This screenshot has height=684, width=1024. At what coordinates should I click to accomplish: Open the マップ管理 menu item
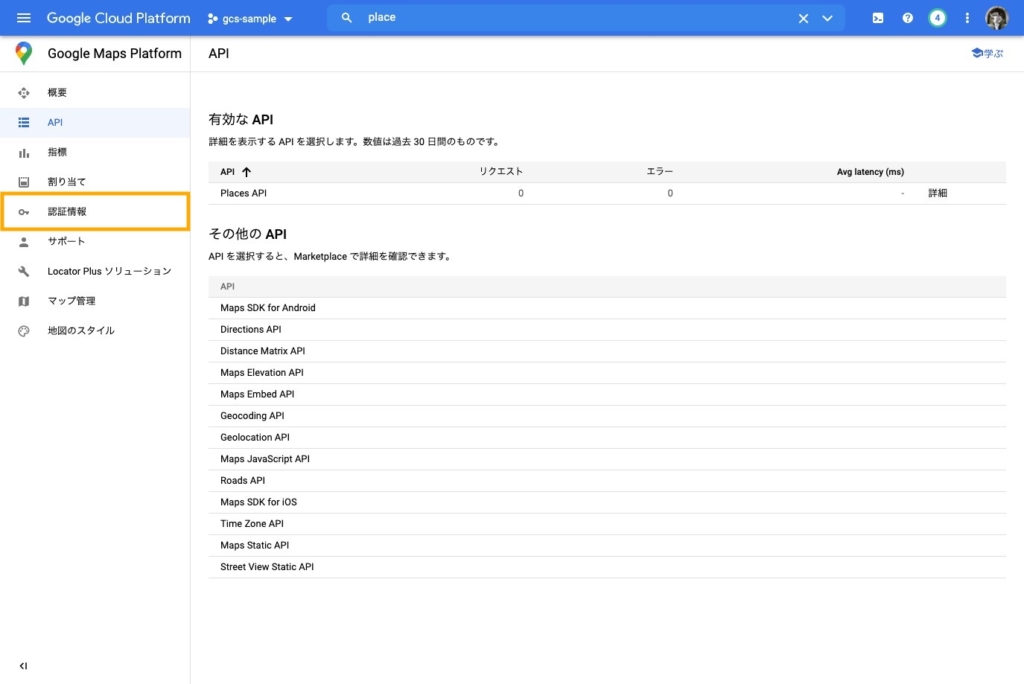(95, 301)
